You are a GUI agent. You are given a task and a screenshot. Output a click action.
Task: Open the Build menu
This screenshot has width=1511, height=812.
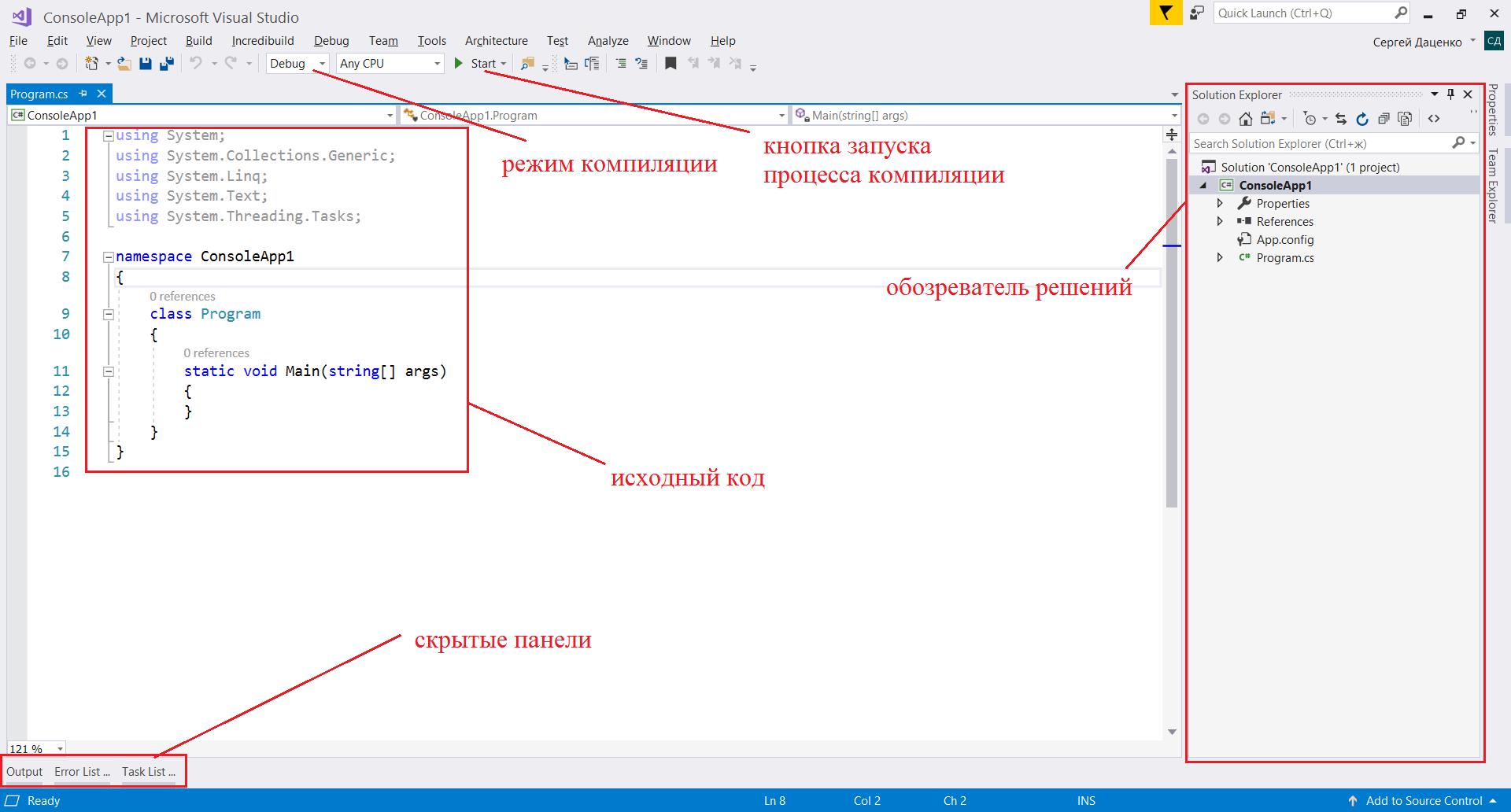click(199, 41)
